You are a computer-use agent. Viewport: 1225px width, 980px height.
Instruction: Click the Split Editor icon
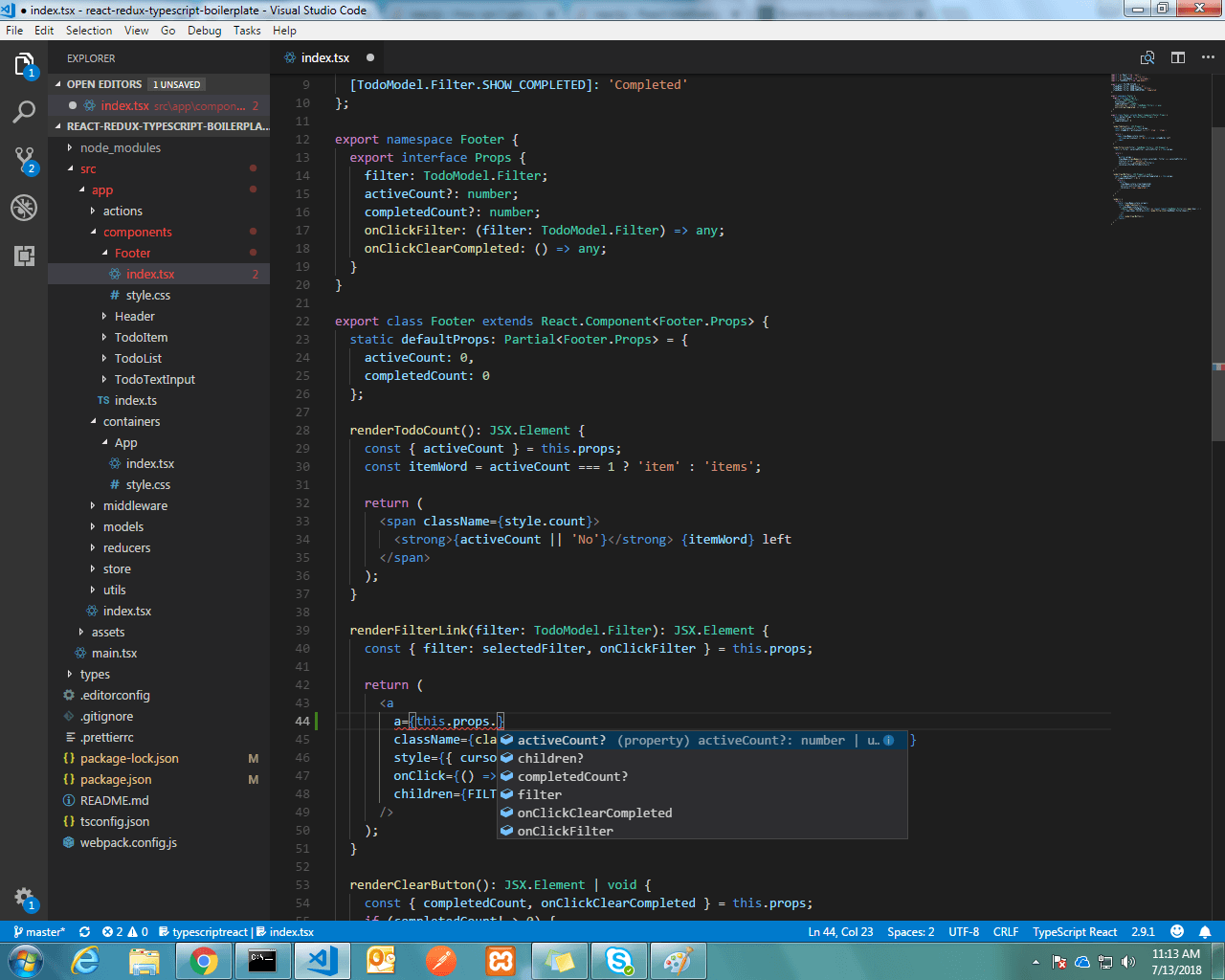click(x=1178, y=57)
